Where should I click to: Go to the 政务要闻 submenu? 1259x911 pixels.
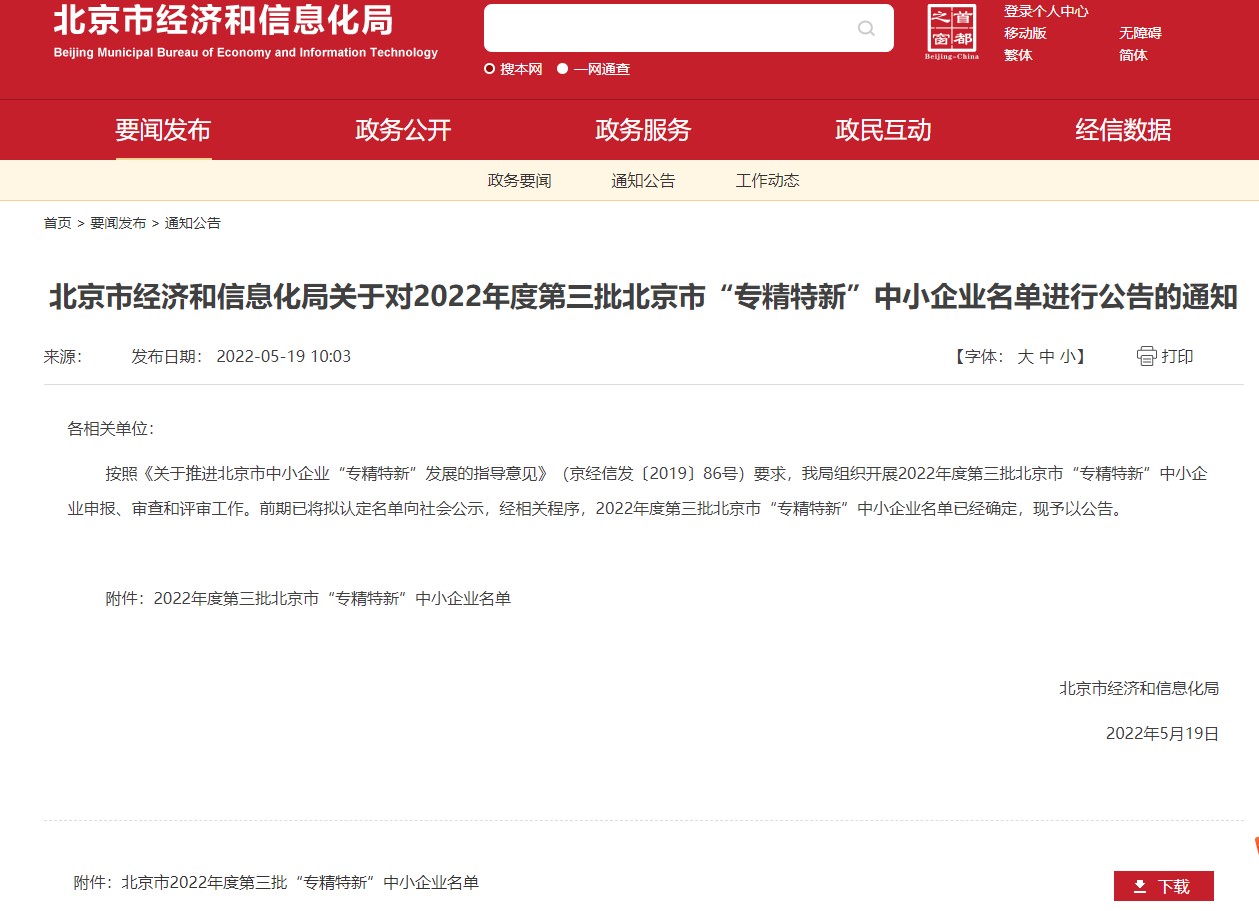click(x=520, y=181)
